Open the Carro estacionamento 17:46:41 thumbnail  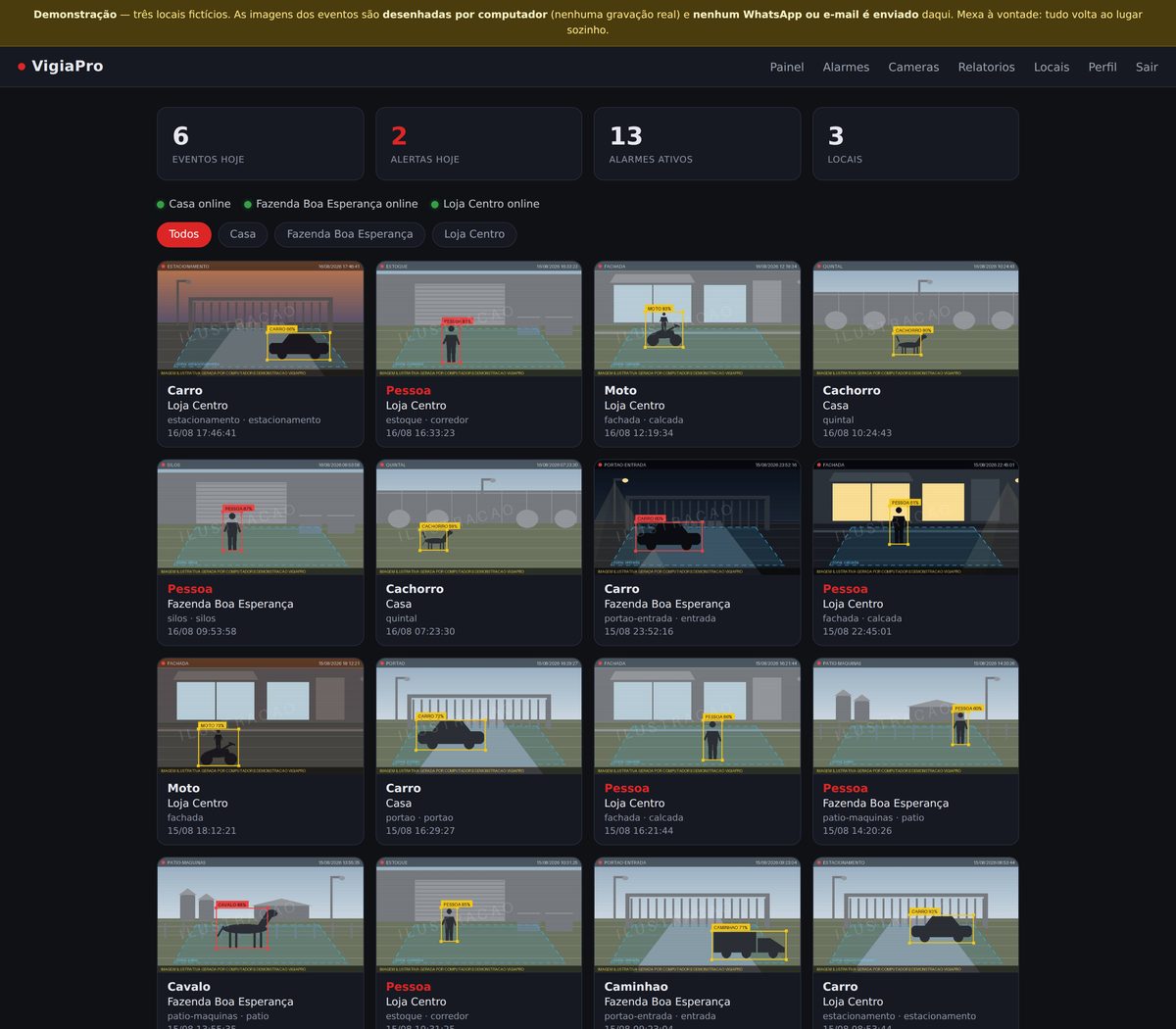coord(260,318)
